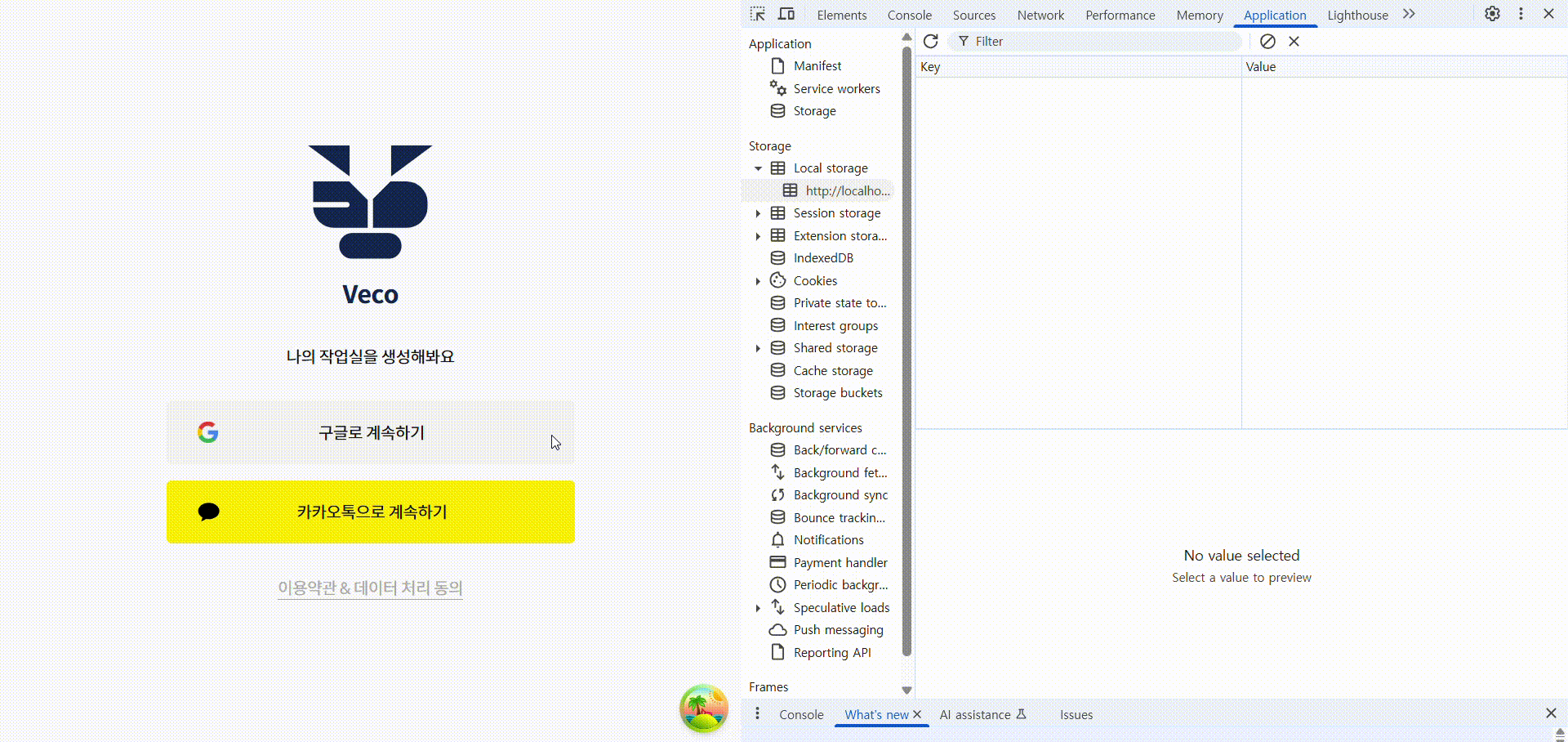Click the Notifications bell icon
Image resolution: width=1568 pixels, height=742 pixels.
coord(777,539)
